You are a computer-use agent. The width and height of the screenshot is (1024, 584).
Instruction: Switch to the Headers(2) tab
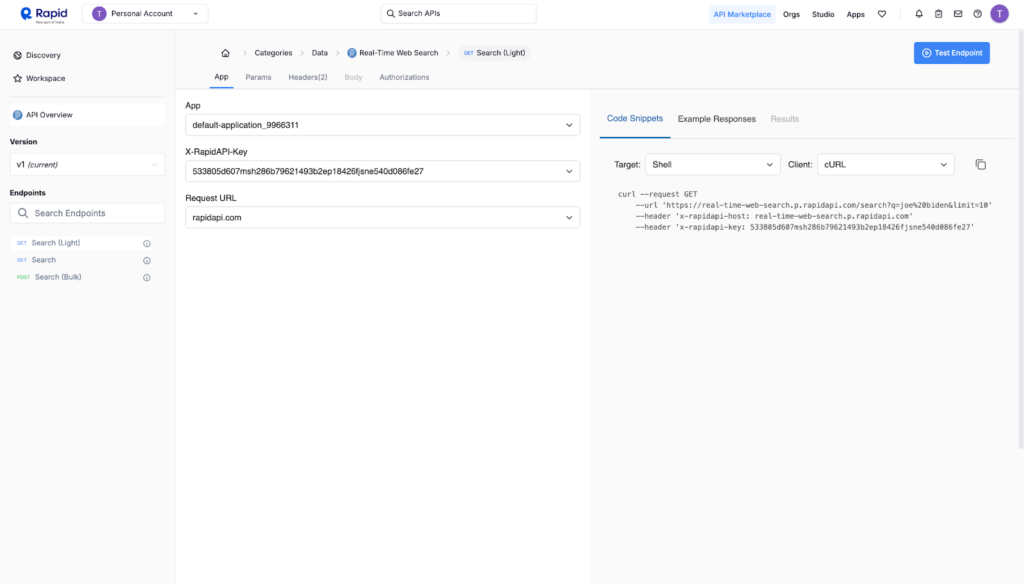308,77
